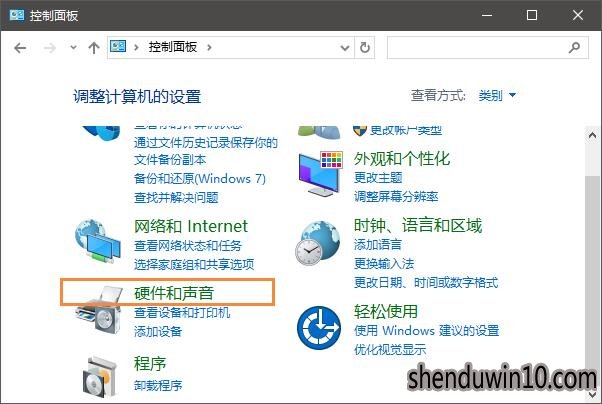This screenshot has width=602, height=404.
Task: Open 调整屏幕分辨率 link
Action: click(x=396, y=197)
